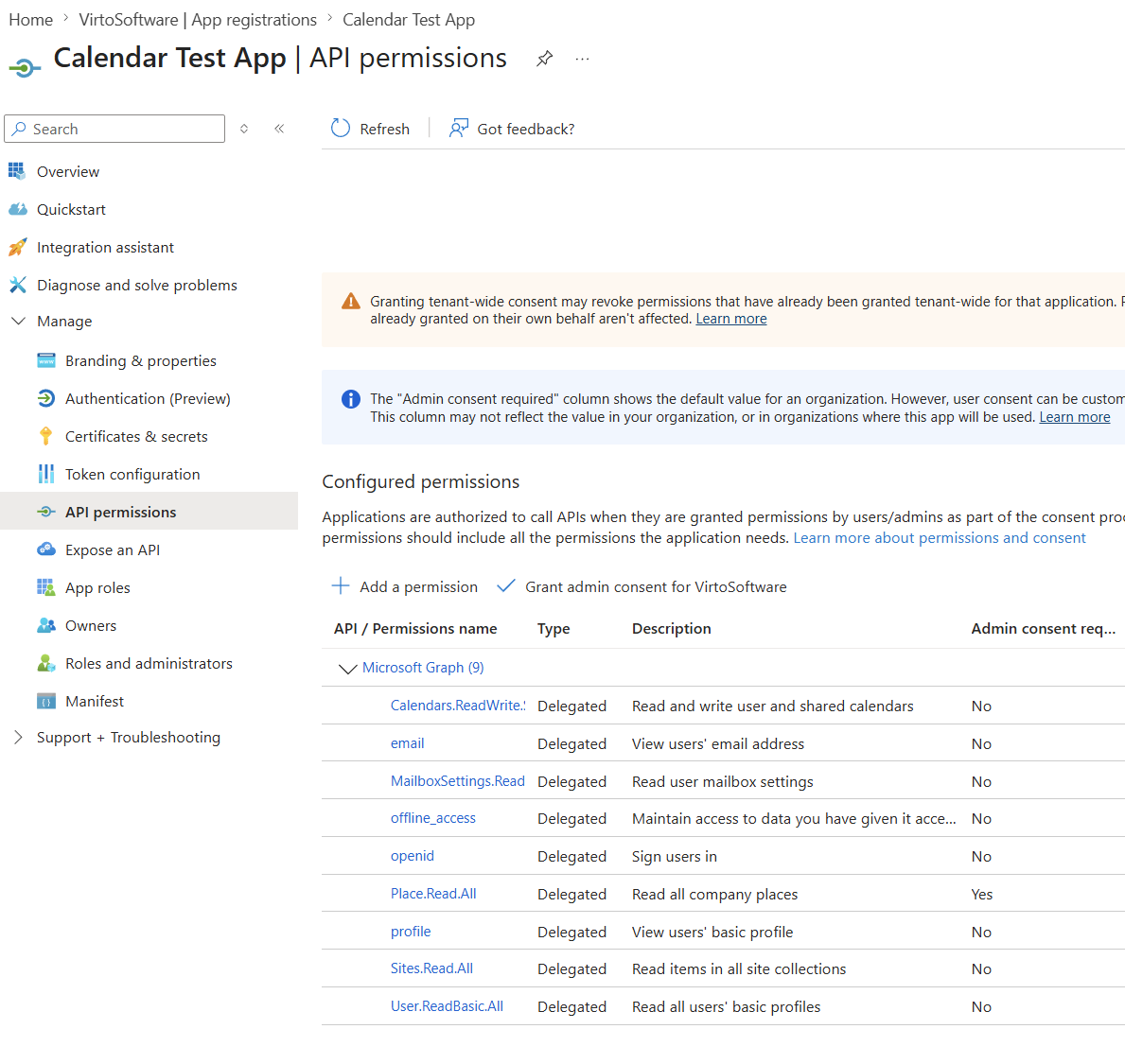The width and height of the screenshot is (1125, 1064).
Task: Click the checkmark icon for Grant admin consent
Action: click(x=506, y=586)
